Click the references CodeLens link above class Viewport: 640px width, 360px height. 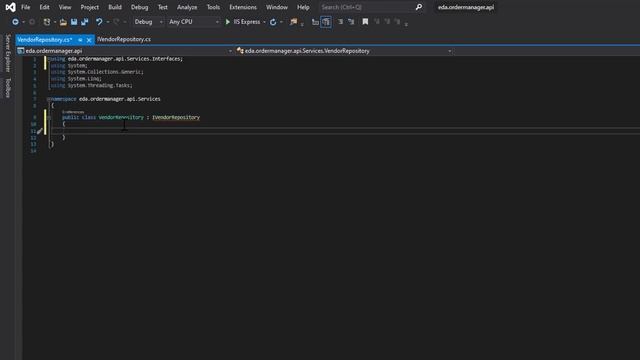(x=73, y=112)
